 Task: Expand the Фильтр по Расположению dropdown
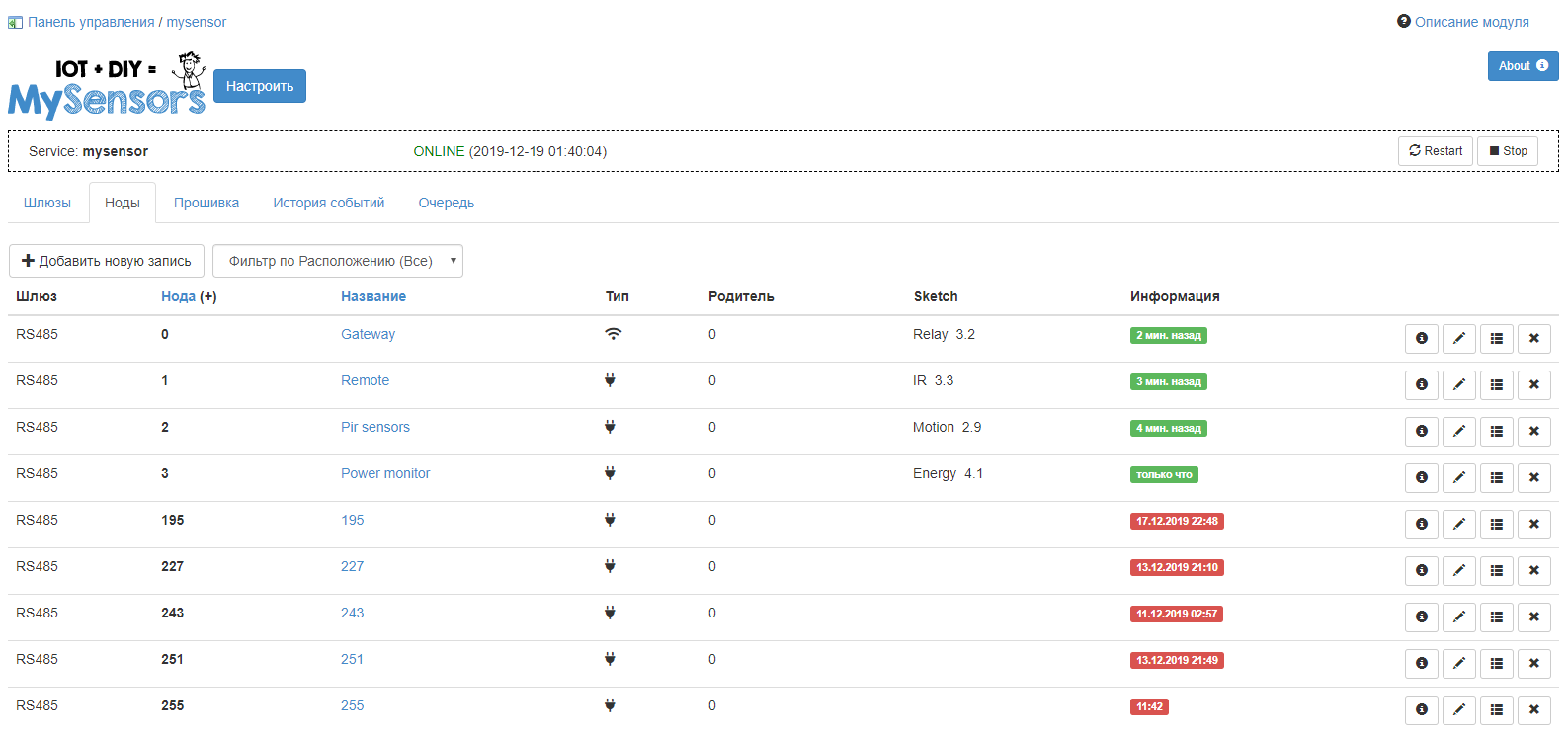pyautogui.click(x=337, y=261)
